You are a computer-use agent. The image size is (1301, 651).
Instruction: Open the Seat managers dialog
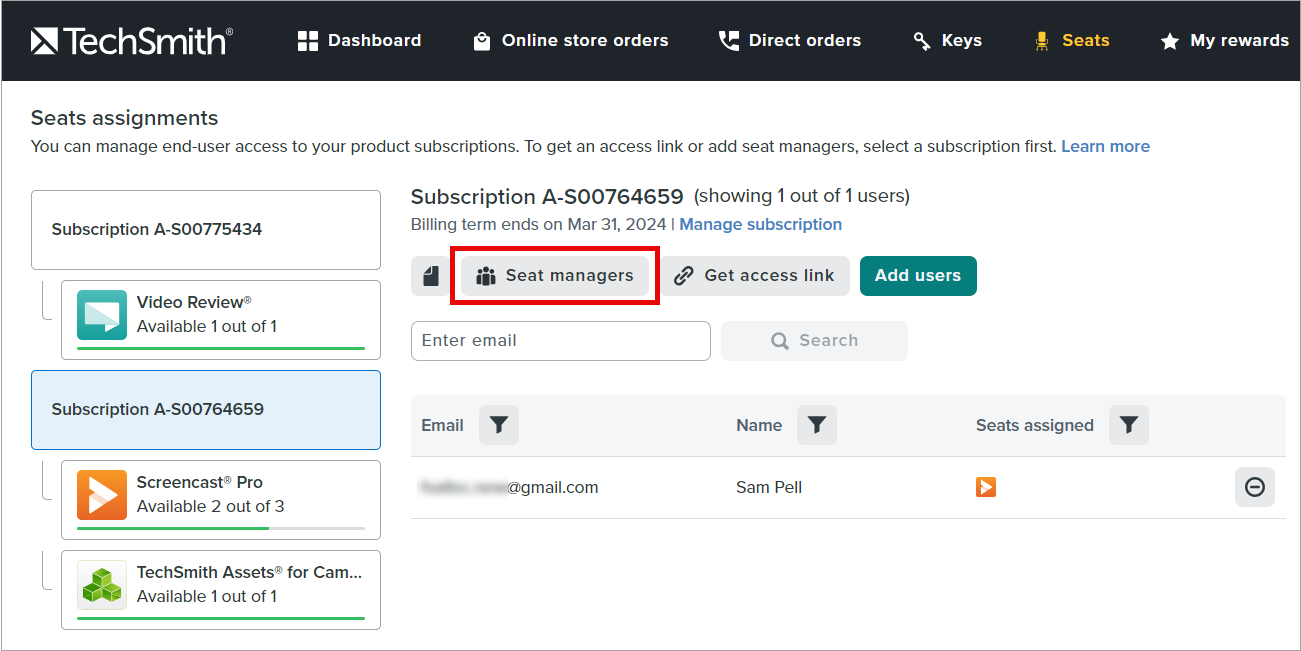pos(555,276)
